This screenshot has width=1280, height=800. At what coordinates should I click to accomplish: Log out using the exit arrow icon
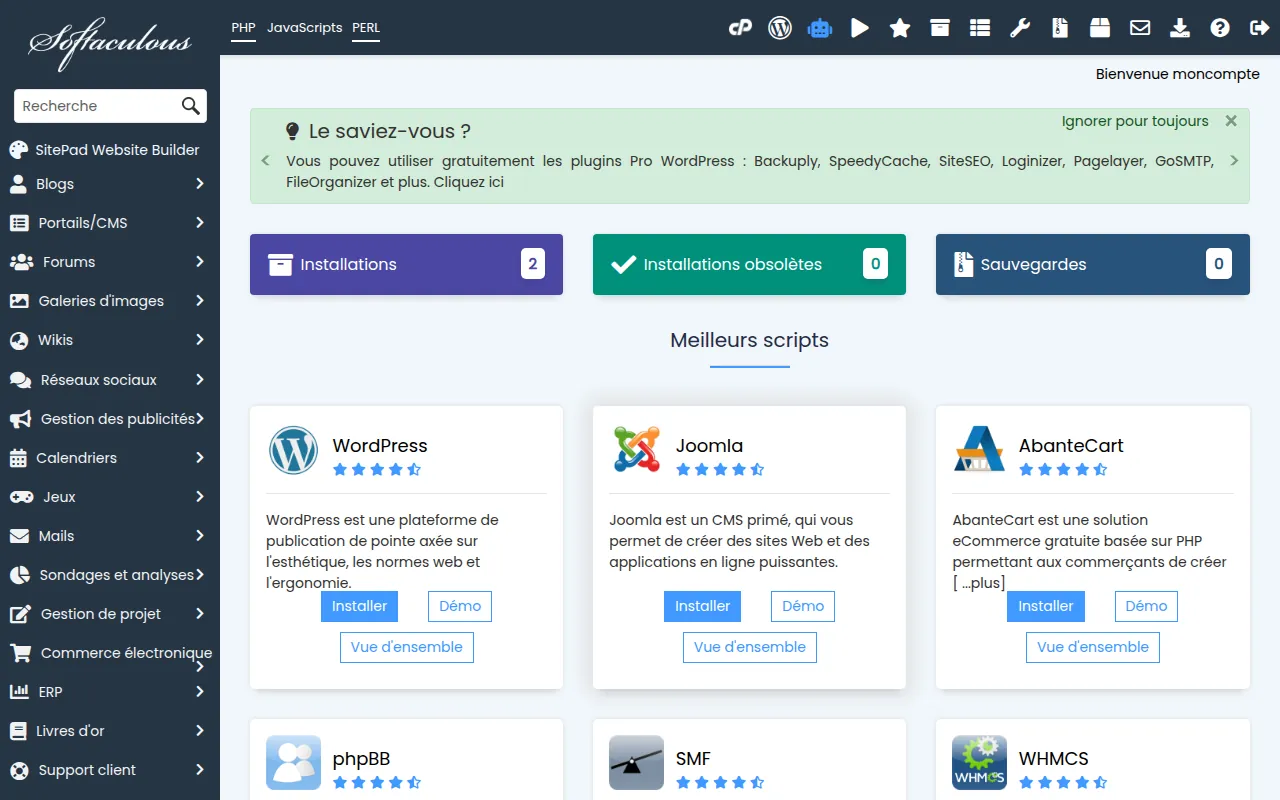1260,28
